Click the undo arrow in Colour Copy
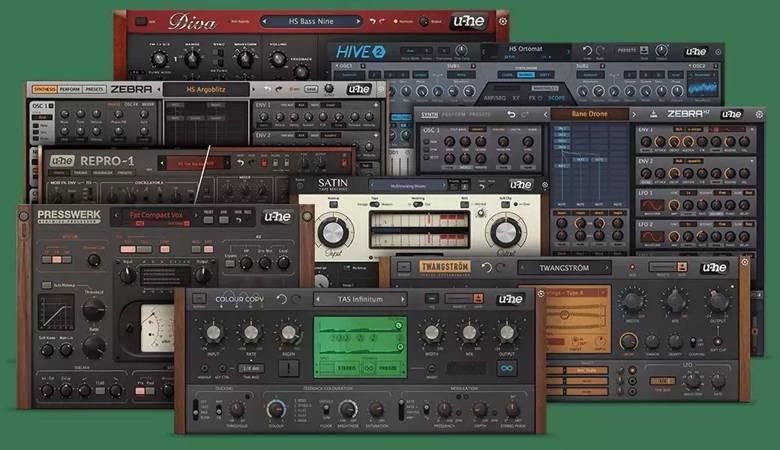 [282, 299]
